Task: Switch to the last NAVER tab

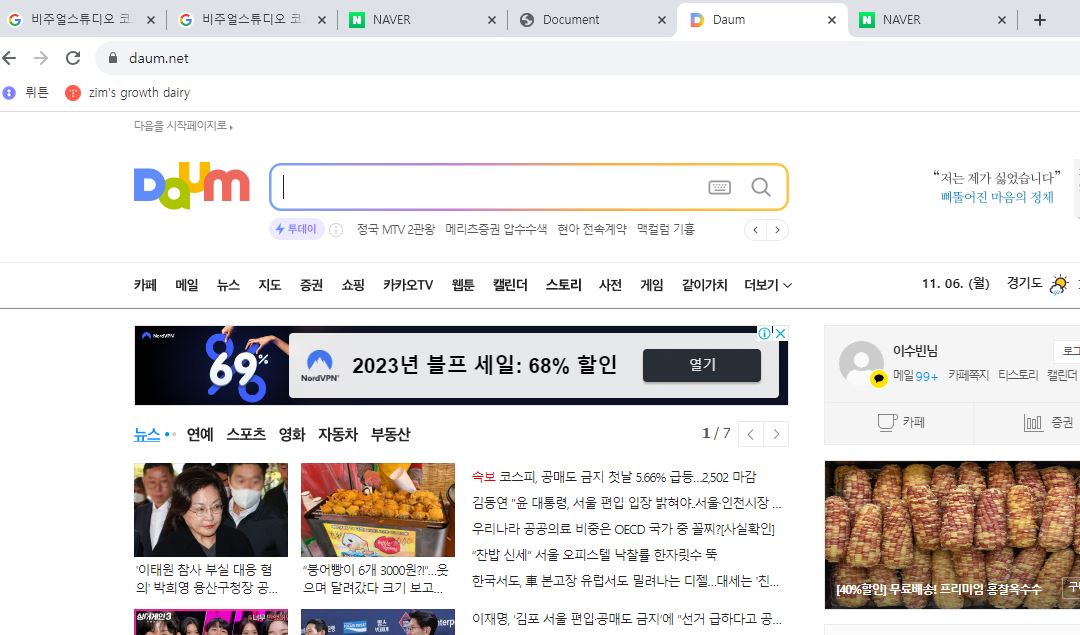Action: (x=901, y=20)
